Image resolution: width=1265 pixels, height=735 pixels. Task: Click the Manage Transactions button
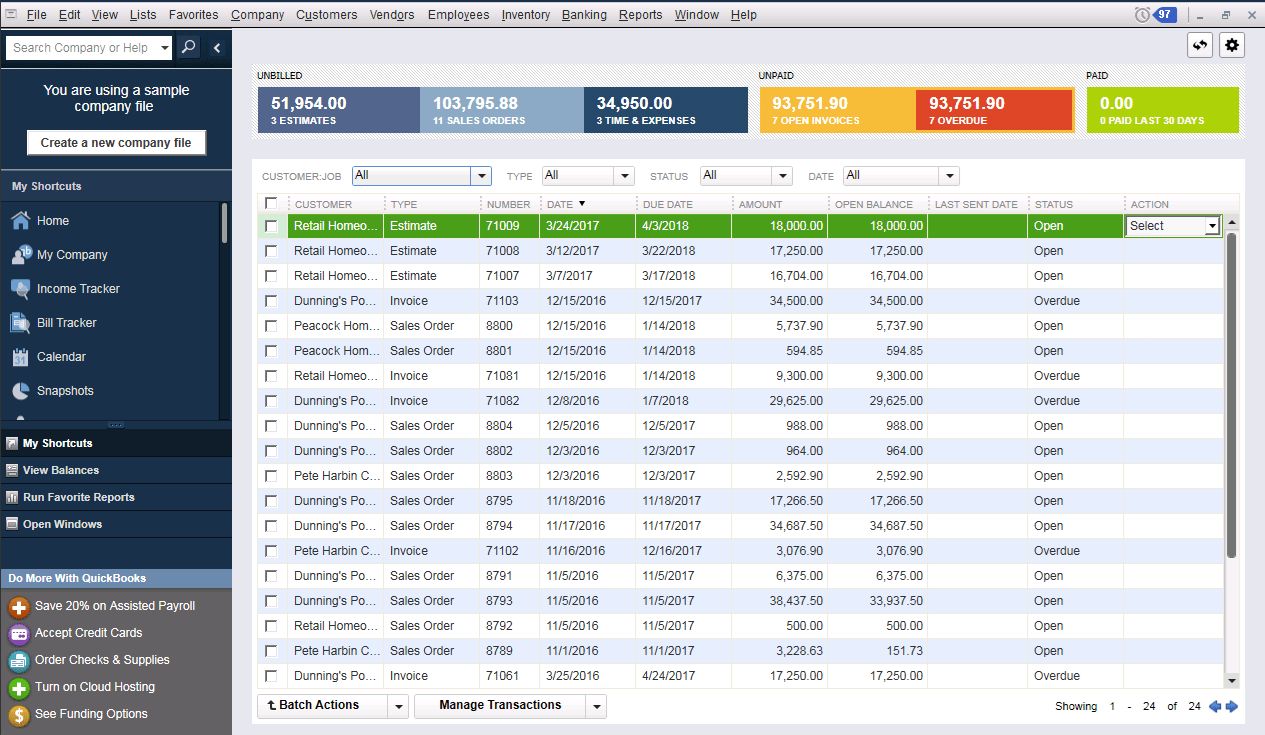click(502, 705)
